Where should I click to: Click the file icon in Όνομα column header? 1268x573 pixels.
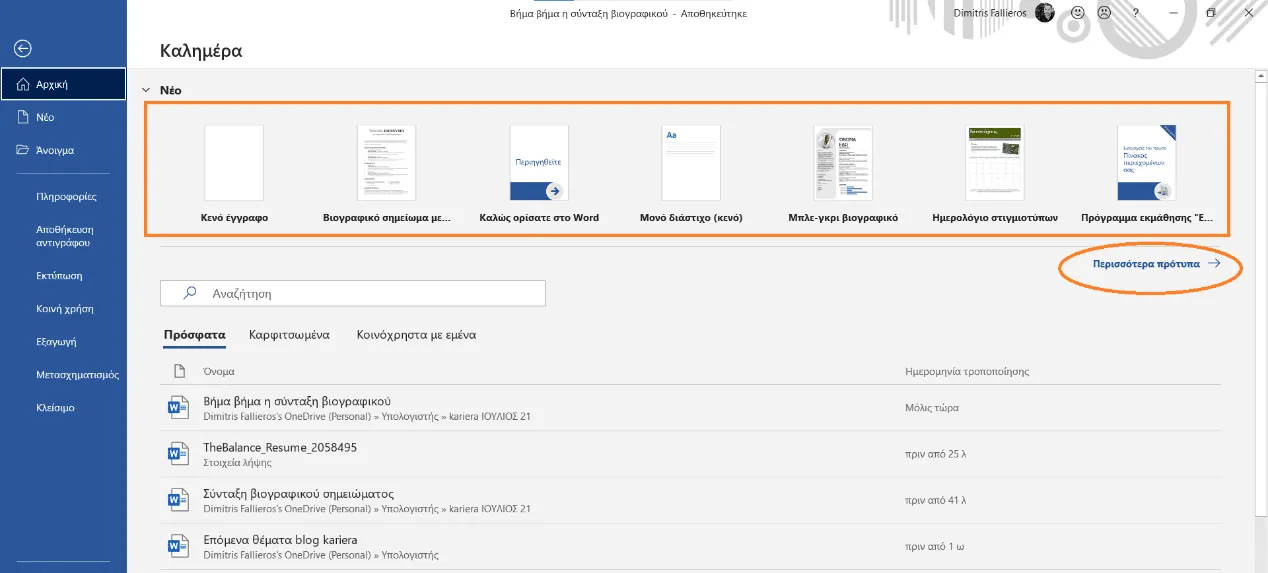click(180, 371)
